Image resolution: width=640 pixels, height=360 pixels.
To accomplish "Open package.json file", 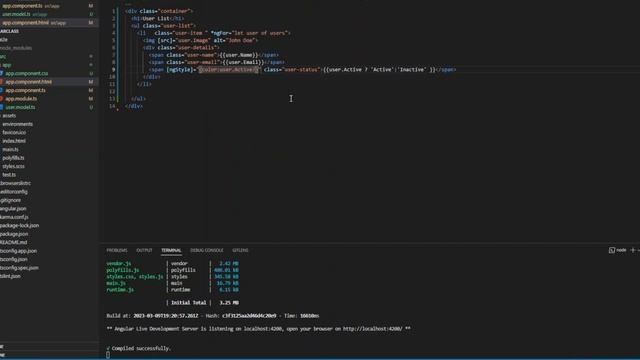I will click(x=14, y=234).
